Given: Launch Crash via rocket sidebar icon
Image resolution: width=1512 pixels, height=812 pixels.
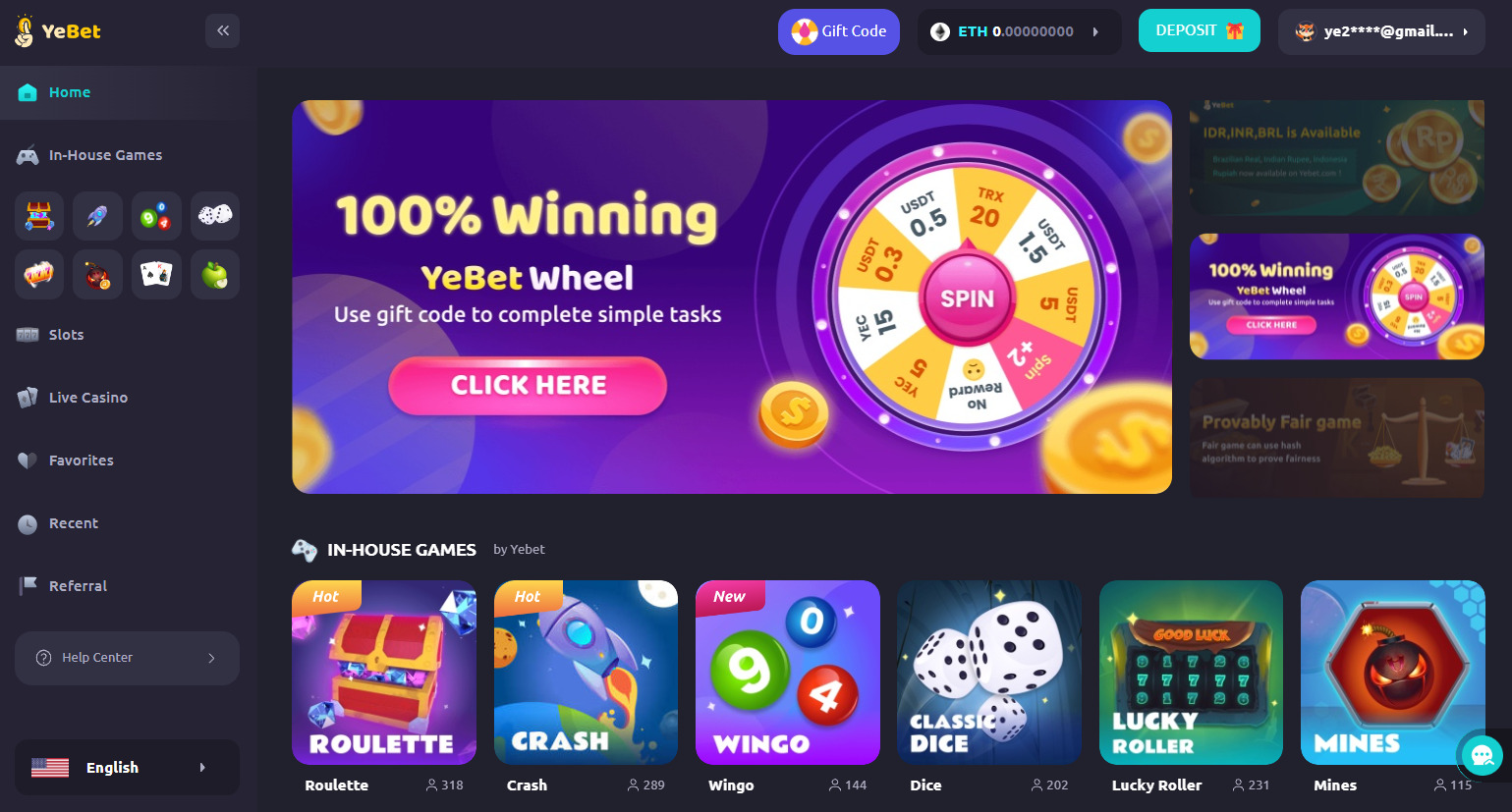Looking at the screenshot, I should click(97, 216).
